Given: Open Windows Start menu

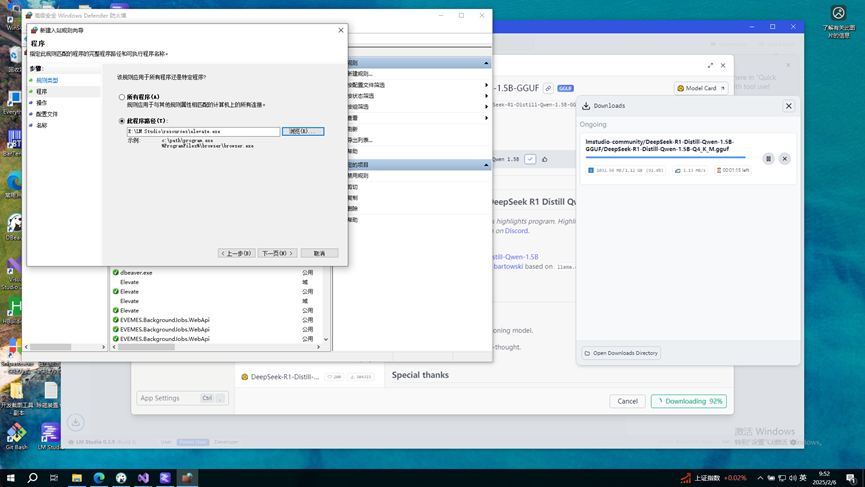Looking at the screenshot, I should (x=10, y=478).
